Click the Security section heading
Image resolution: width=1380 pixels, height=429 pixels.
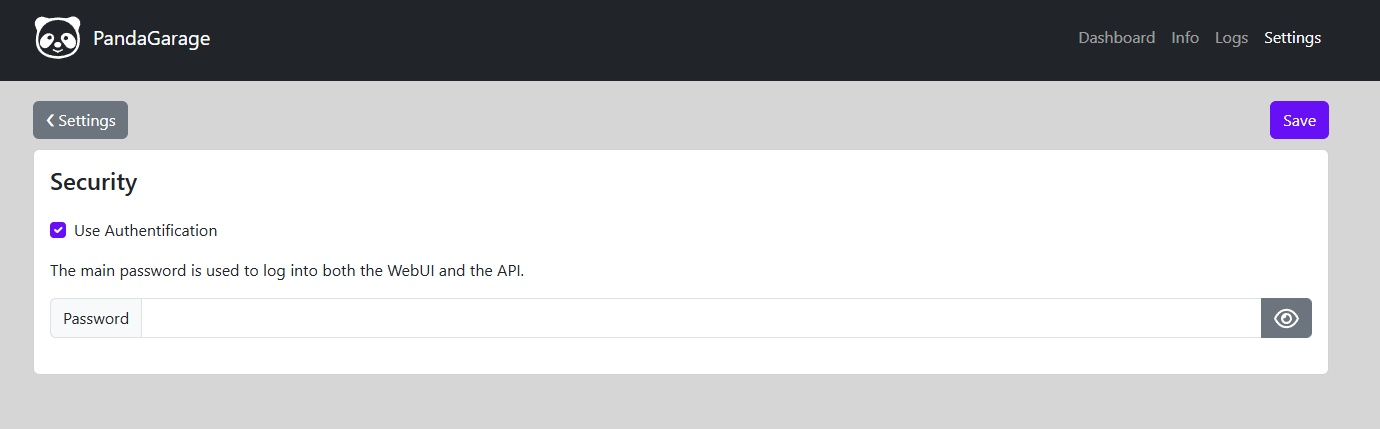click(93, 182)
